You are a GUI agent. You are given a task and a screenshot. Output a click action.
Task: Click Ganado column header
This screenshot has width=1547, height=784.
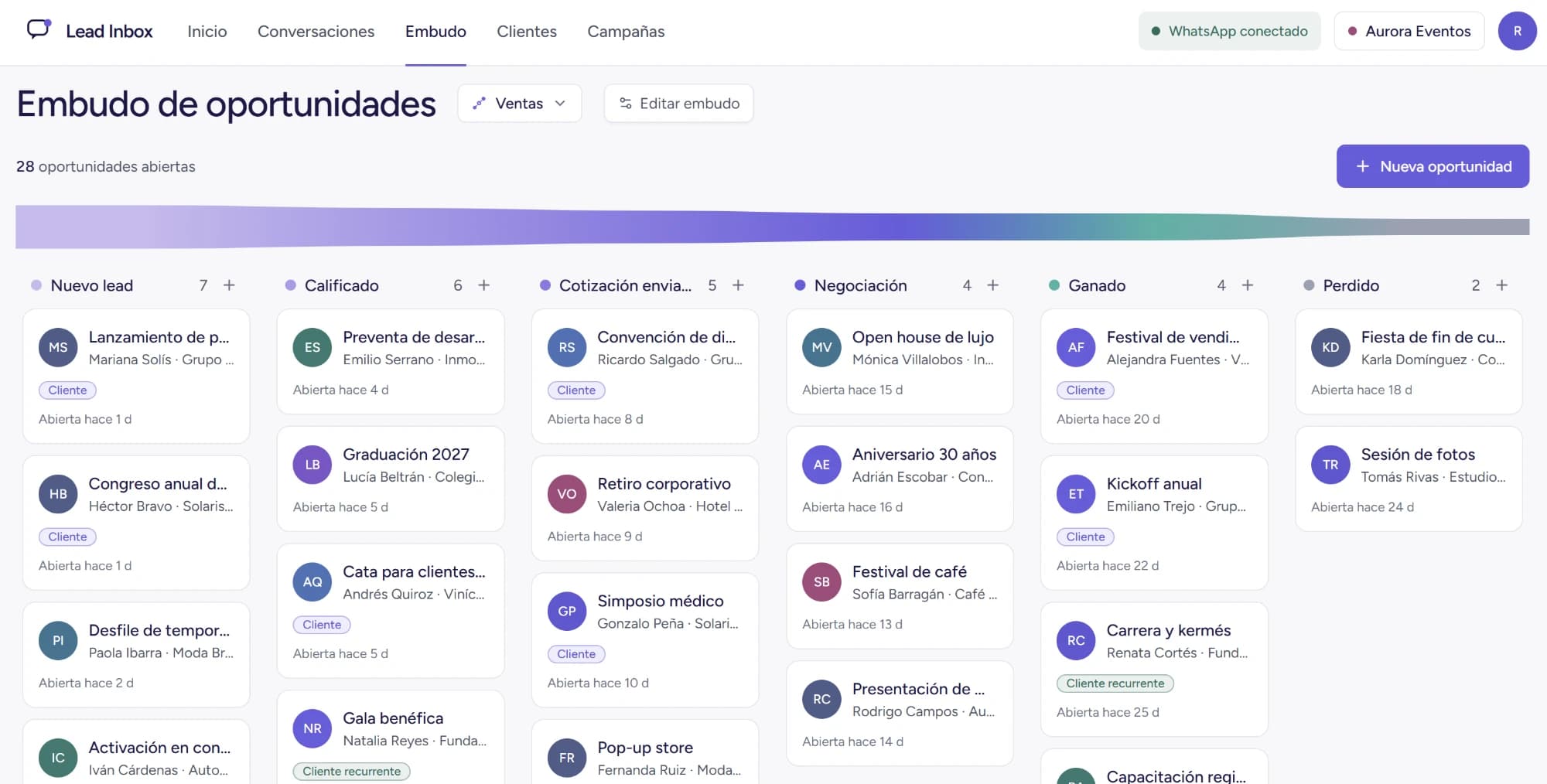tap(1097, 285)
